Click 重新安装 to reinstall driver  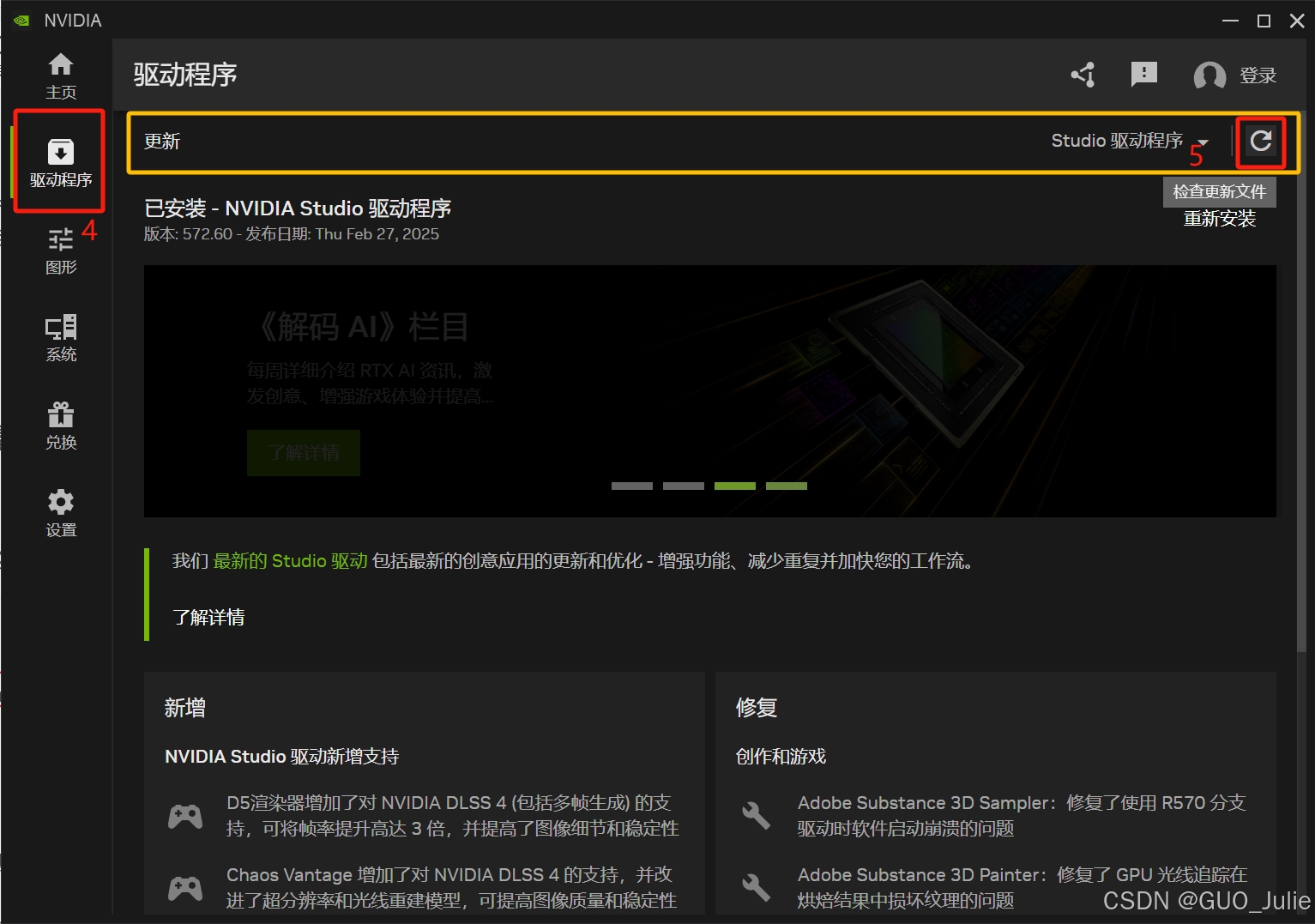(x=1219, y=219)
